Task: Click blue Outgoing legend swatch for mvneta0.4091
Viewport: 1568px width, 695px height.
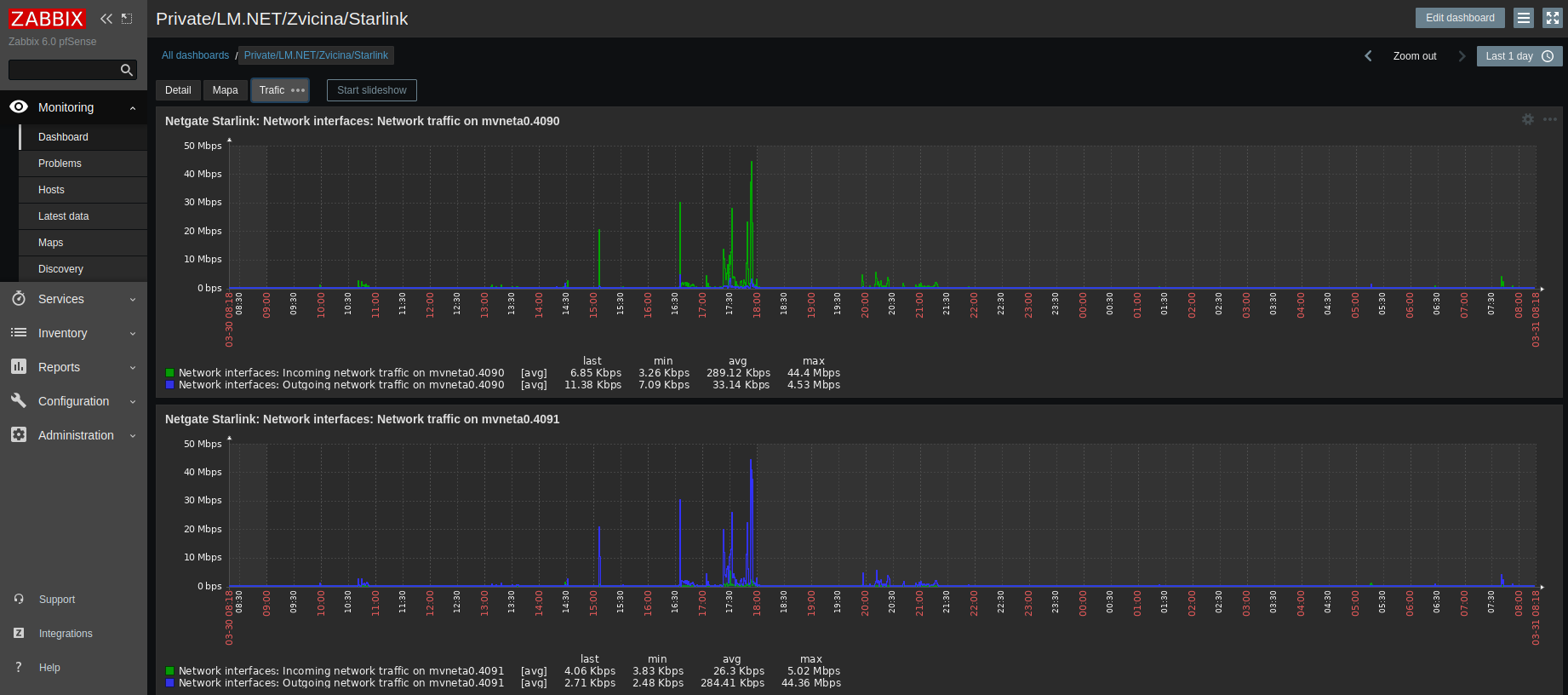Action: [x=170, y=683]
